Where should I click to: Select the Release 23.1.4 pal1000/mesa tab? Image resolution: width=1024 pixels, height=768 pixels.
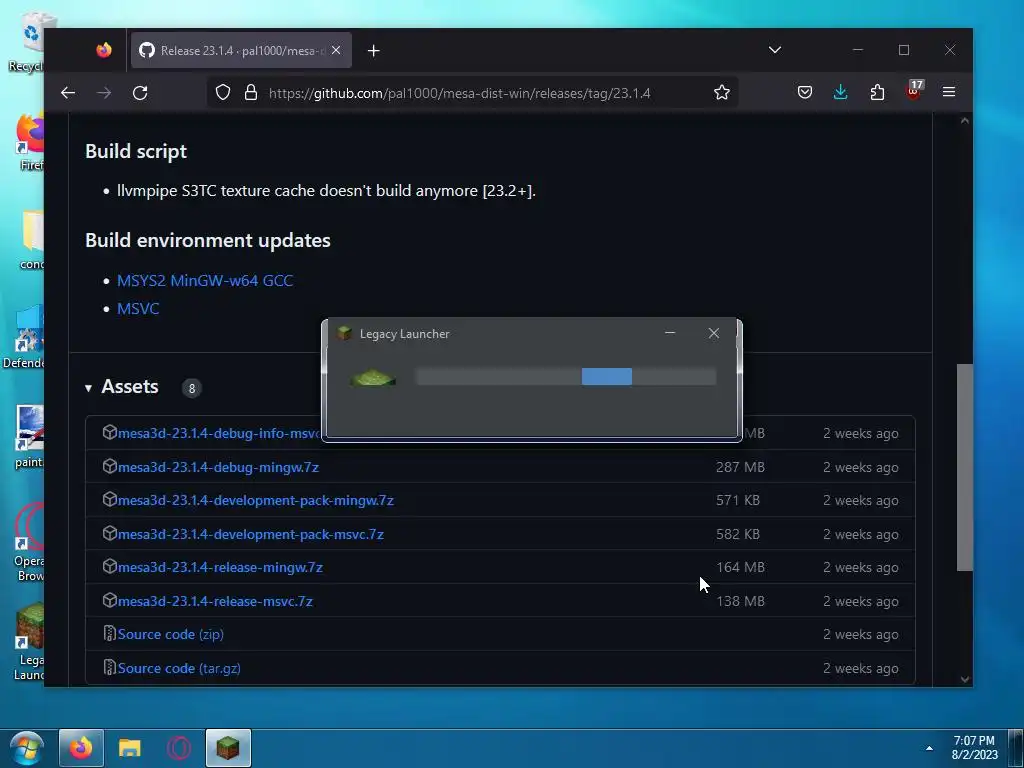[x=241, y=50]
